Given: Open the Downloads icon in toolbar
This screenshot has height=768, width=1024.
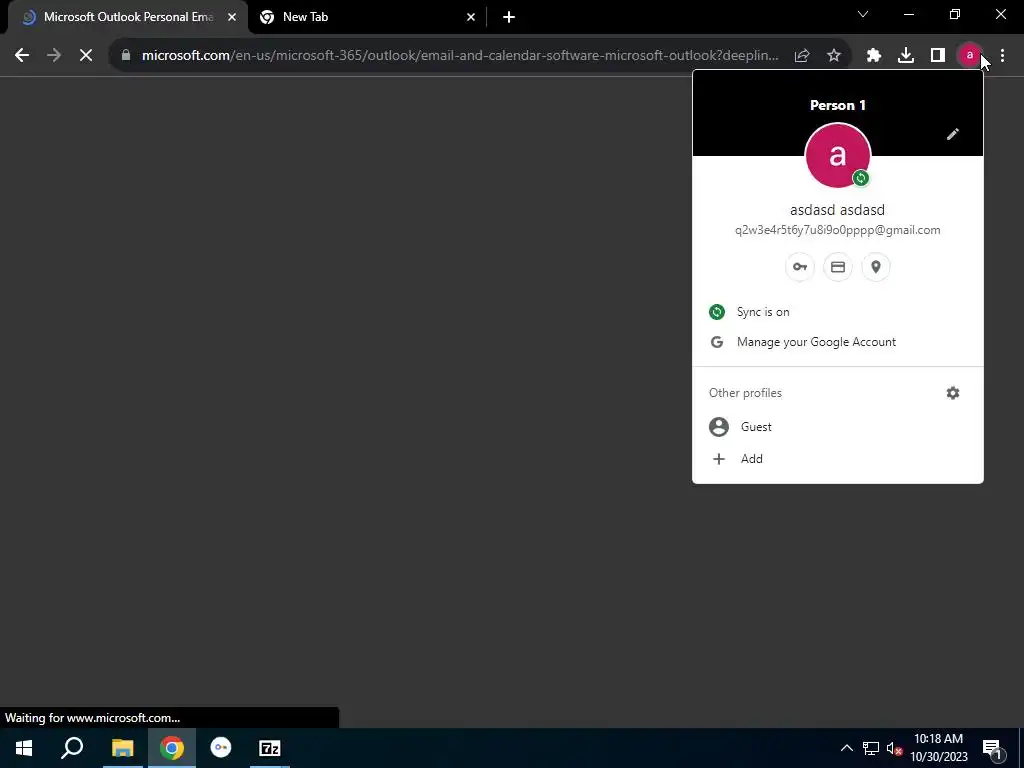Looking at the screenshot, I should click(x=906, y=56).
